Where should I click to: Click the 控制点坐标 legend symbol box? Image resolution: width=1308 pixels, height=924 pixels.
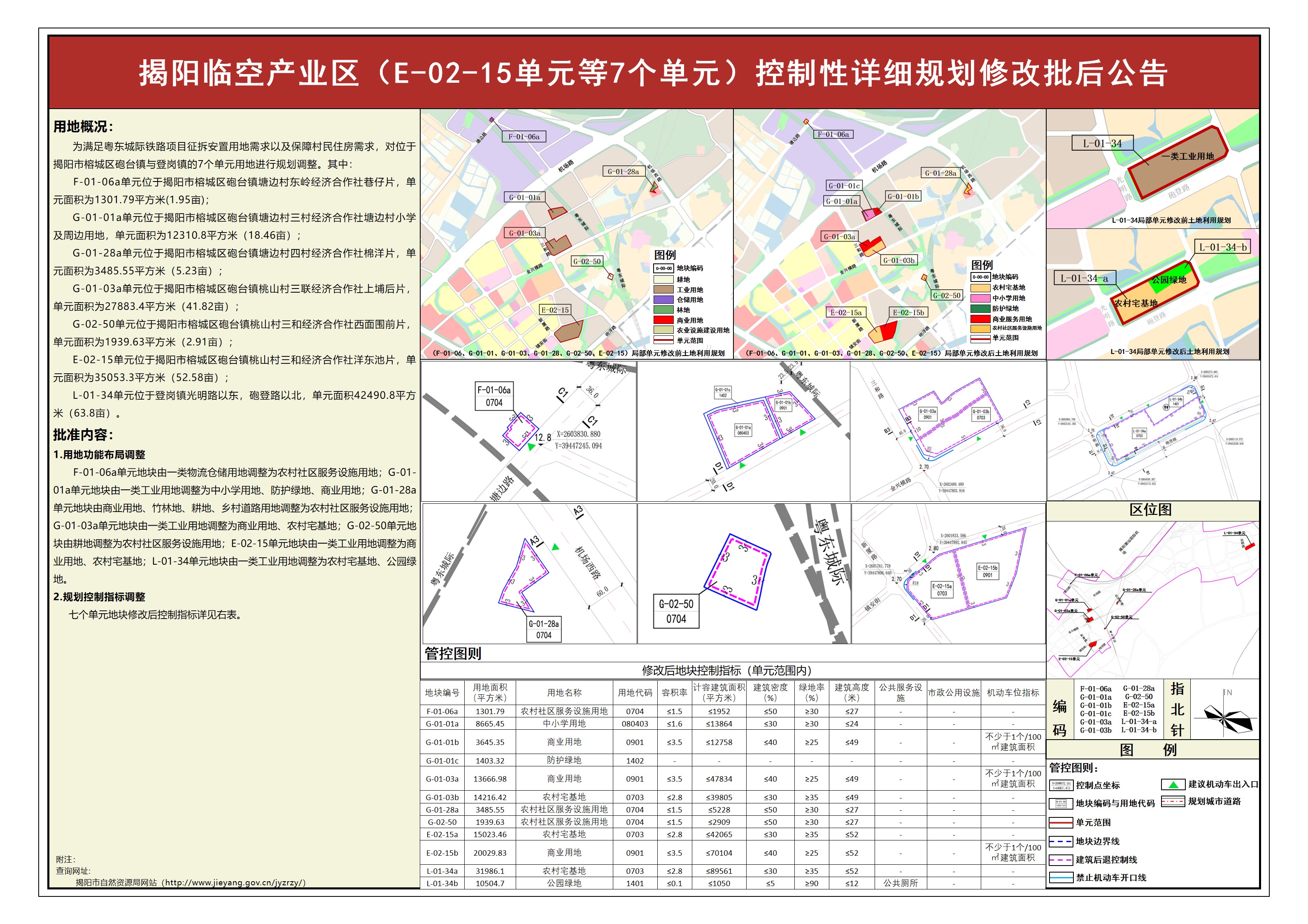coord(1061,786)
